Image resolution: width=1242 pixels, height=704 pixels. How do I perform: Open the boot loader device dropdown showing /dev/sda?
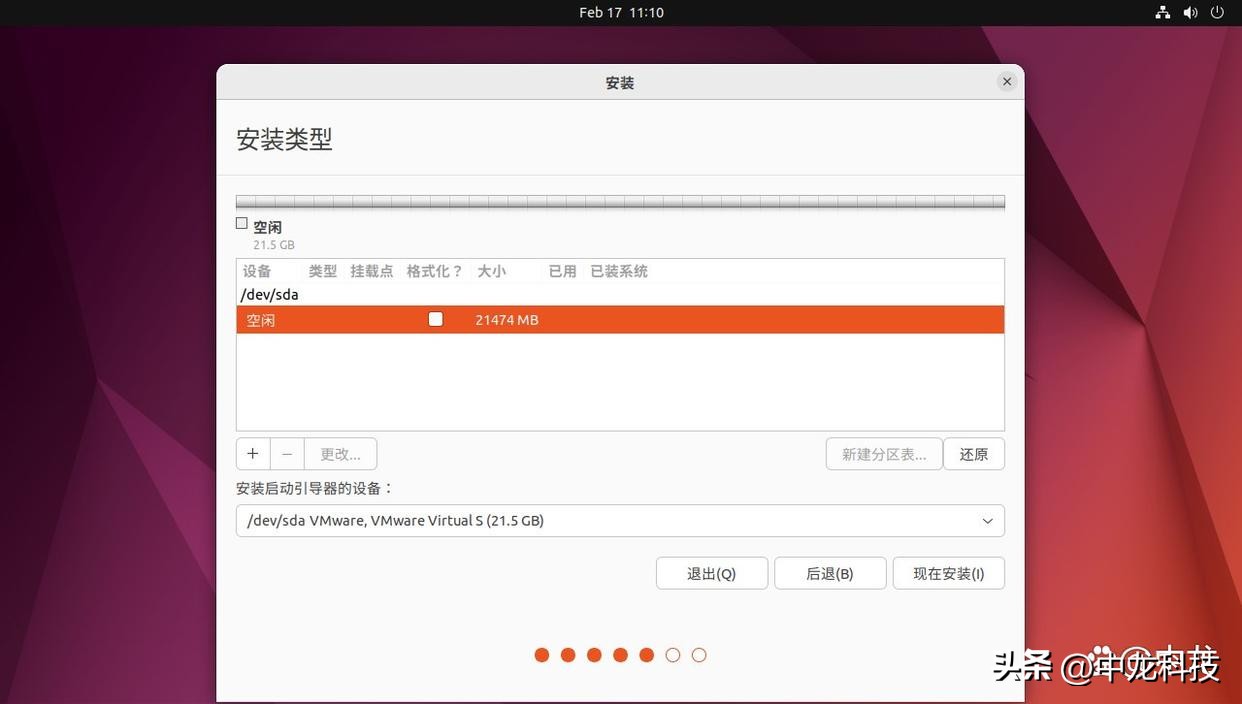tap(619, 520)
